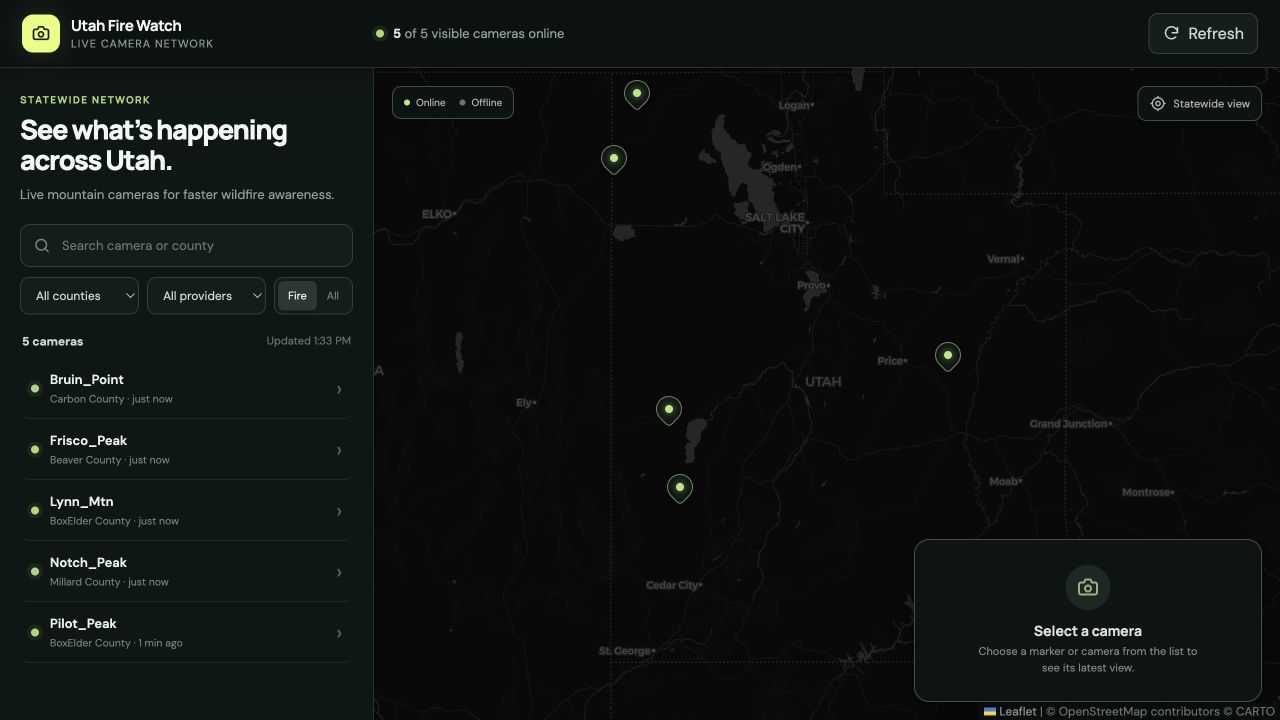Switch the camera filter to All

point(333,296)
